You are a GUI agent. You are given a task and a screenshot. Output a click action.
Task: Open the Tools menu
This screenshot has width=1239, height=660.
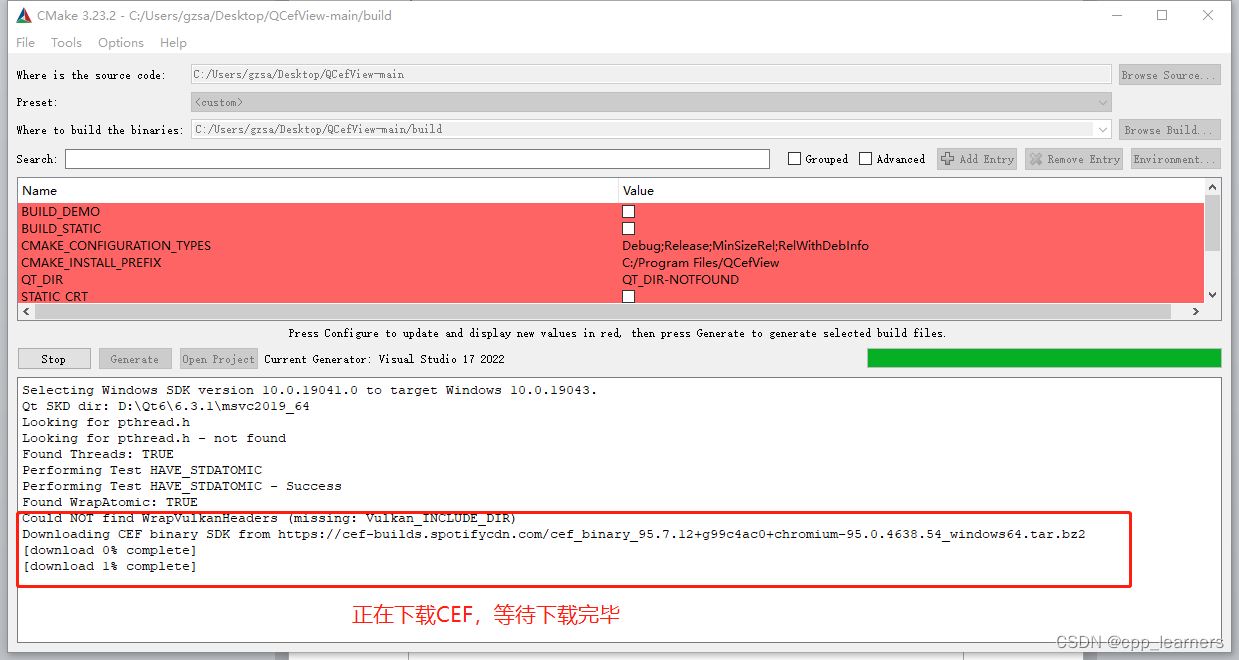pos(66,42)
